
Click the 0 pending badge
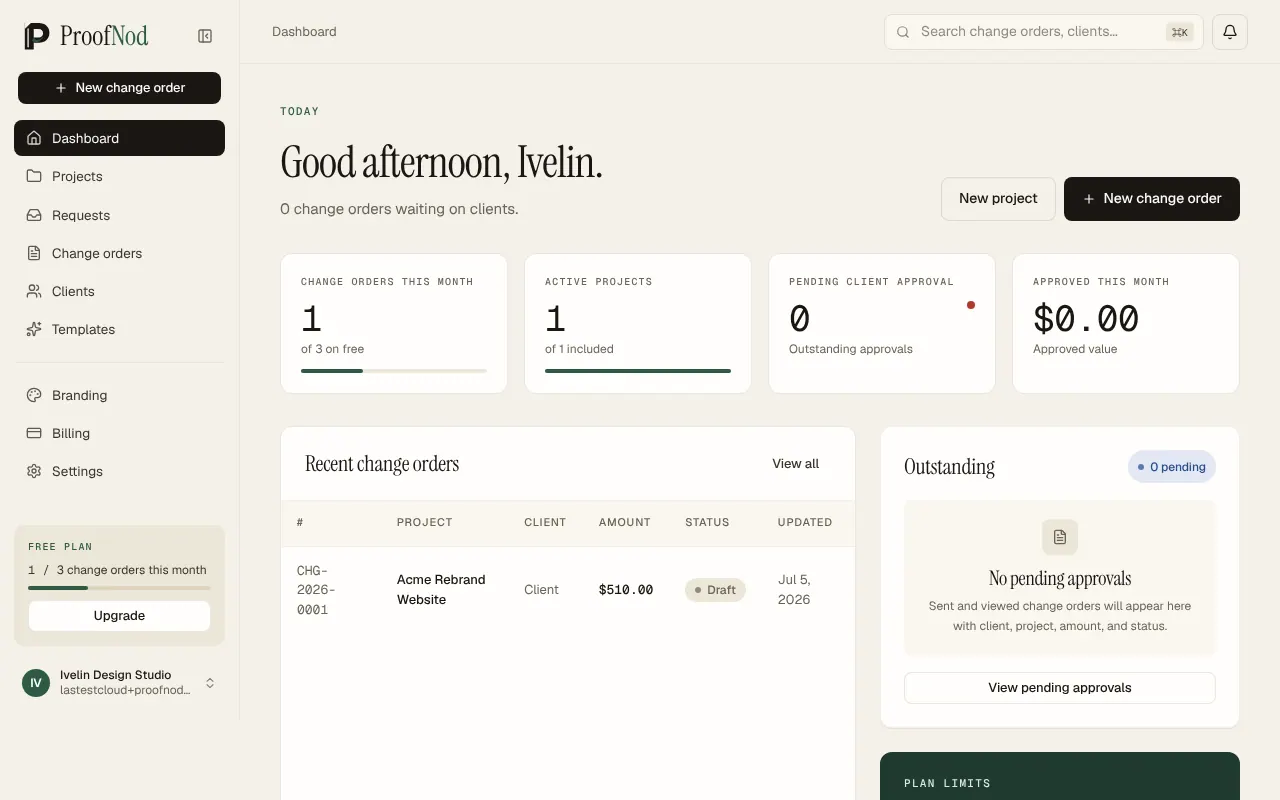1172,467
